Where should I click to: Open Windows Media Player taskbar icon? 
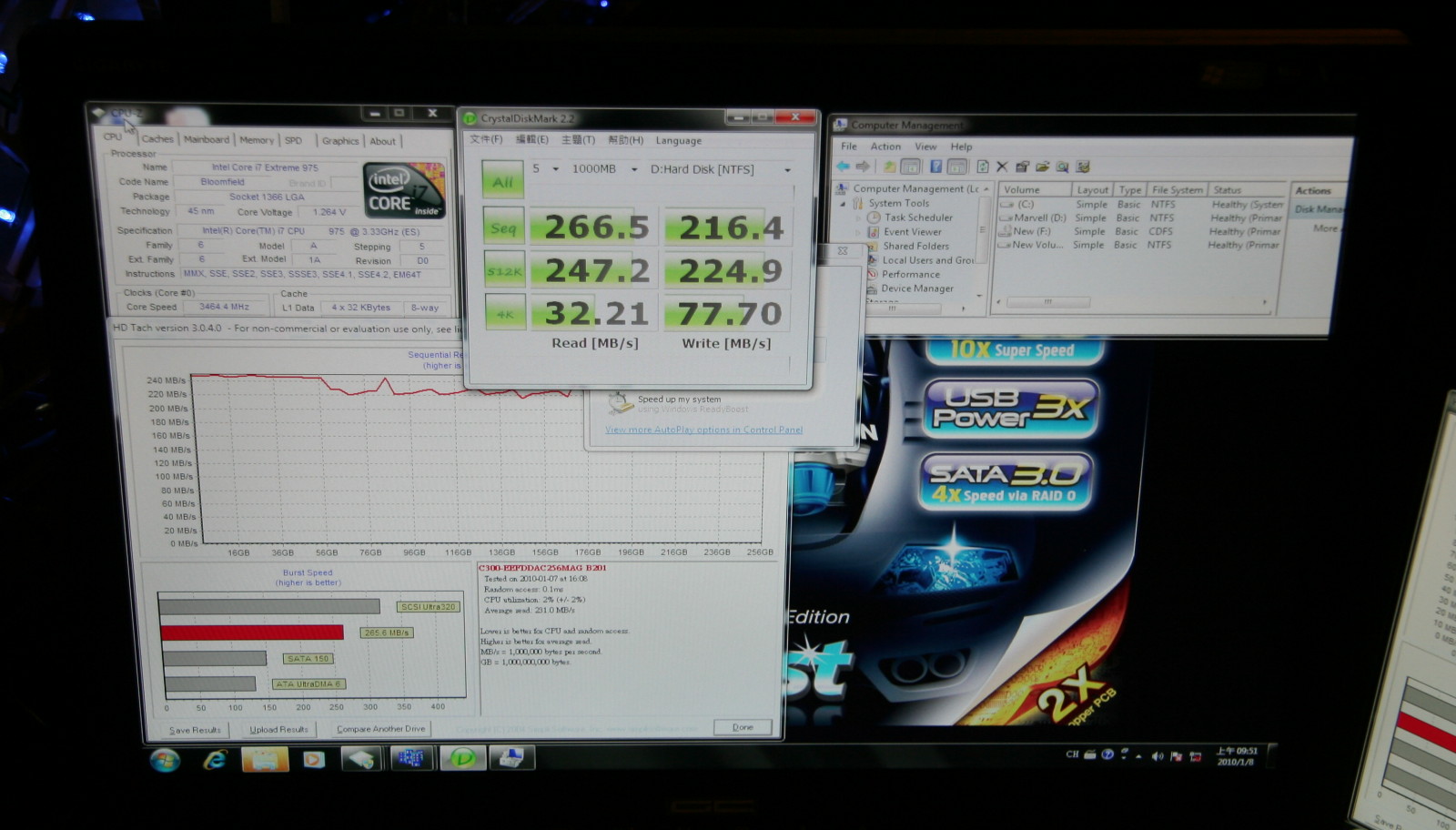coord(314,758)
